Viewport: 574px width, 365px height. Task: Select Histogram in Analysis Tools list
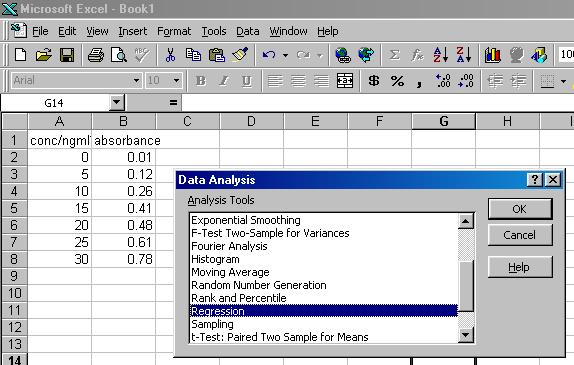pos(215,259)
